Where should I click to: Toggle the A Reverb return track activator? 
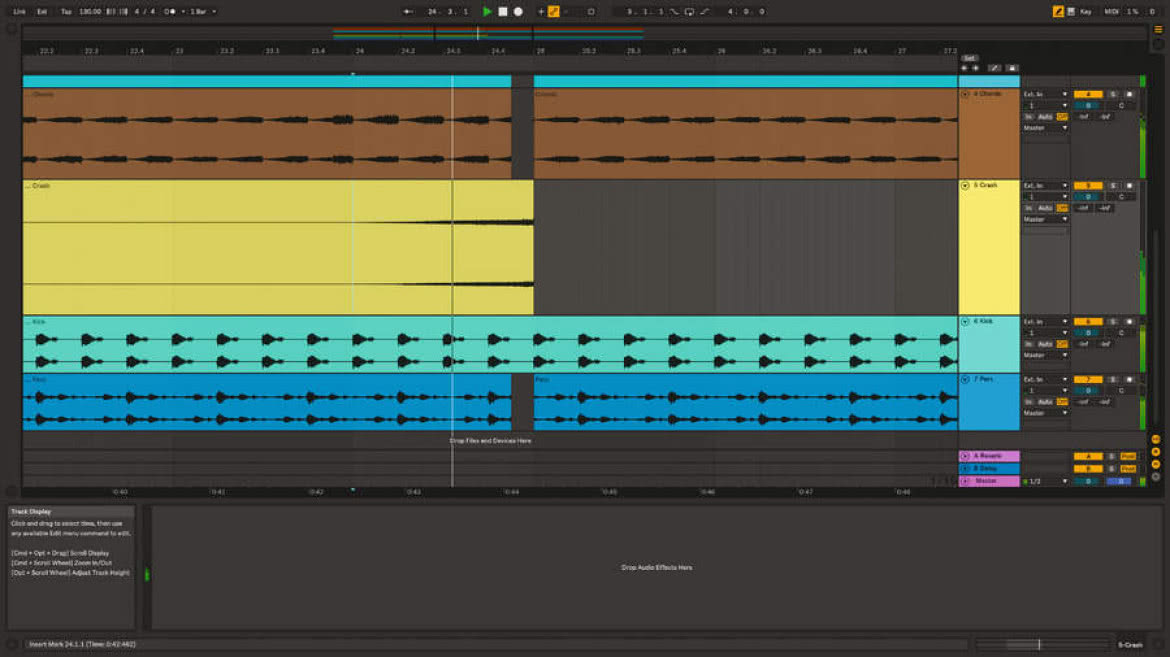[x=1088, y=456]
